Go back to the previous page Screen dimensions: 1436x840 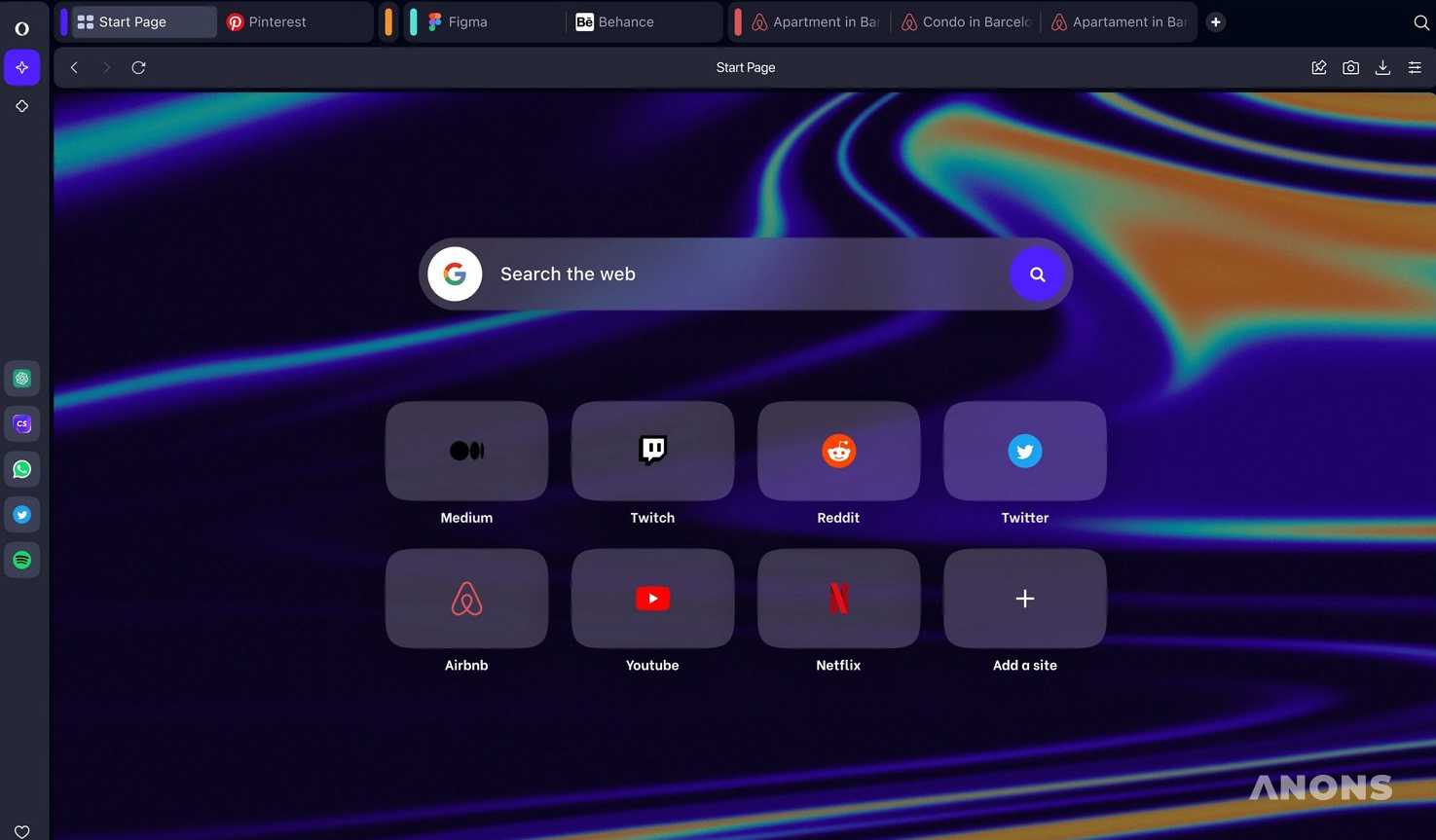(74, 67)
